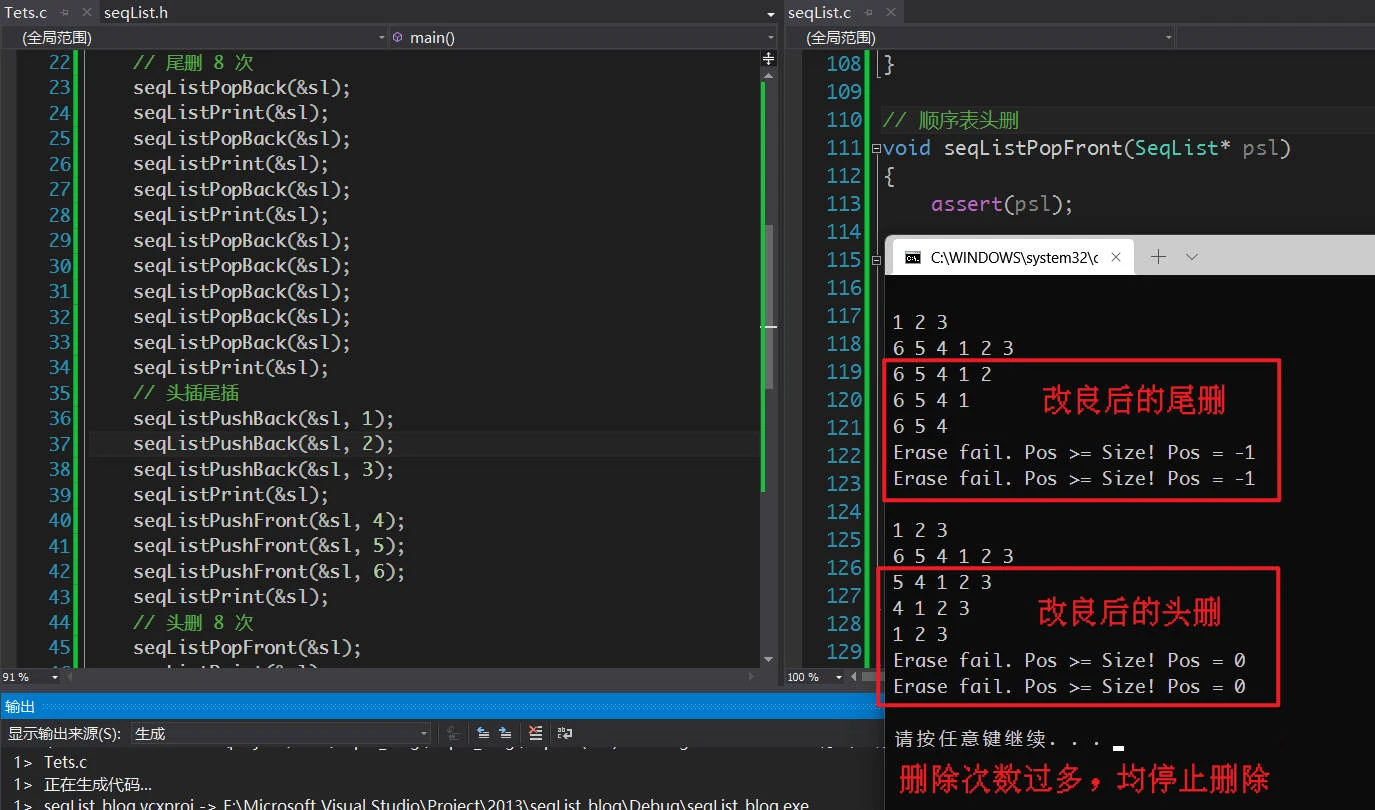The width and height of the screenshot is (1375, 810).
Task: Click output line '1> Tets.c'
Action: [50, 762]
